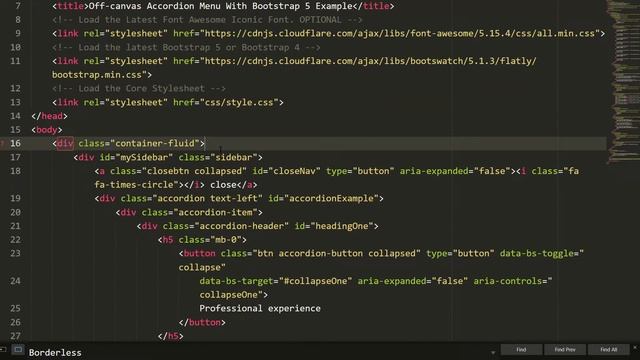The width and height of the screenshot is (640, 360).
Task: Click 'fa-times-circle' on the wrapped line
Action: [134, 184]
